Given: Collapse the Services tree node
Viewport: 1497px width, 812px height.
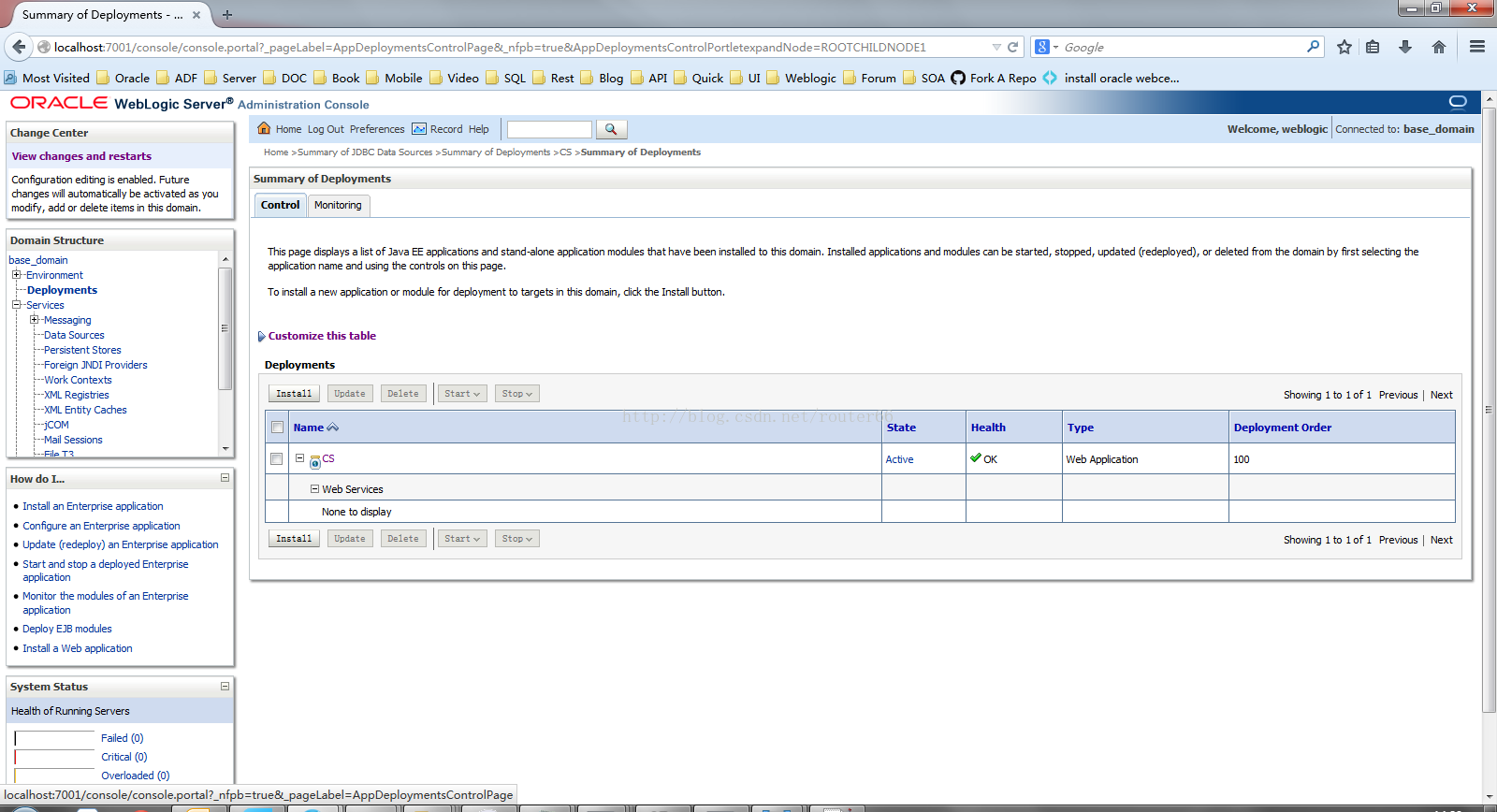Looking at the screenshot, I should click(x=16, y=305).
